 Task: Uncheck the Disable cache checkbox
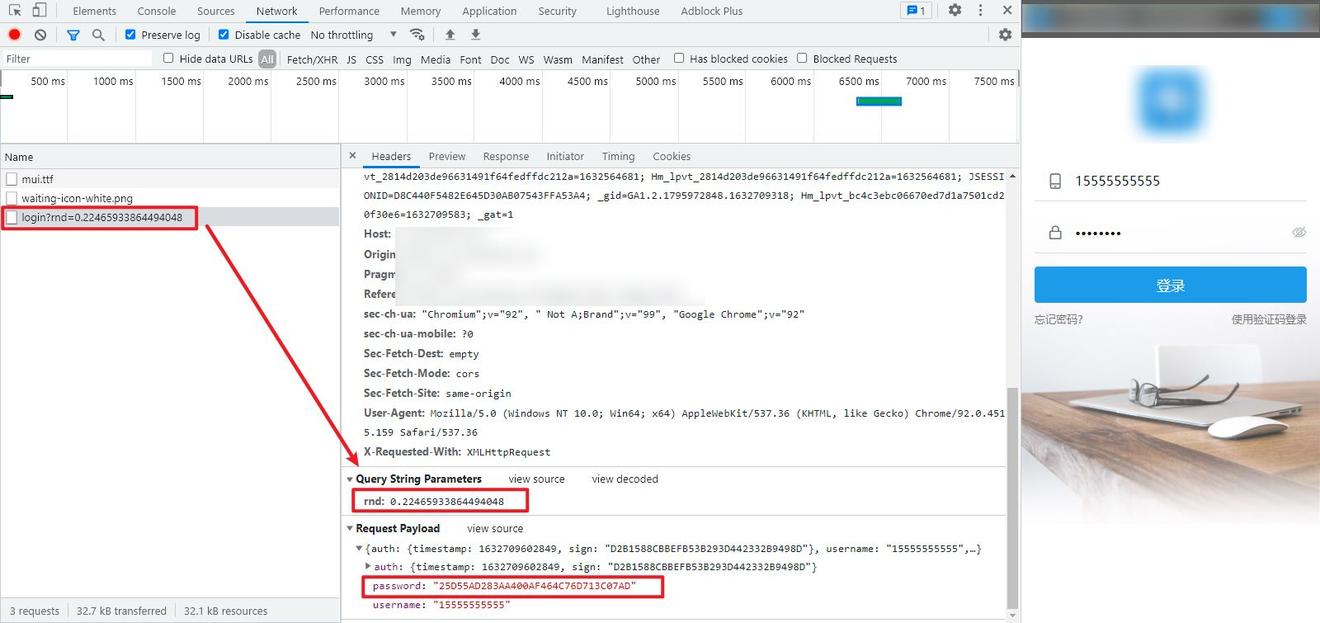pos(224,34)
